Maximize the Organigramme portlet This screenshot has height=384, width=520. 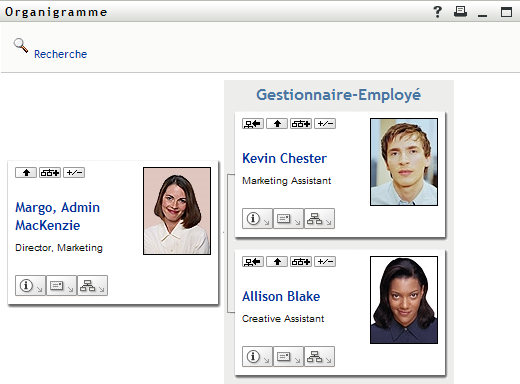[507, 12]
